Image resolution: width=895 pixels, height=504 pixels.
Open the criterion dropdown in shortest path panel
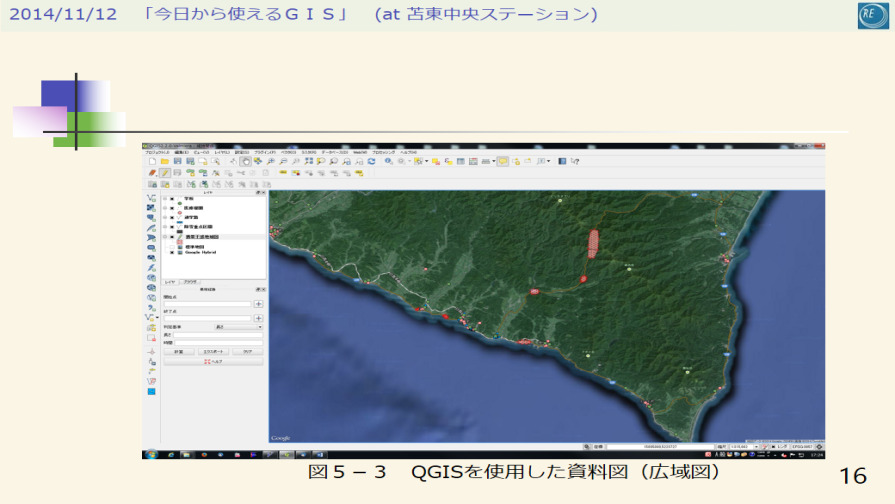coord(239,326)
